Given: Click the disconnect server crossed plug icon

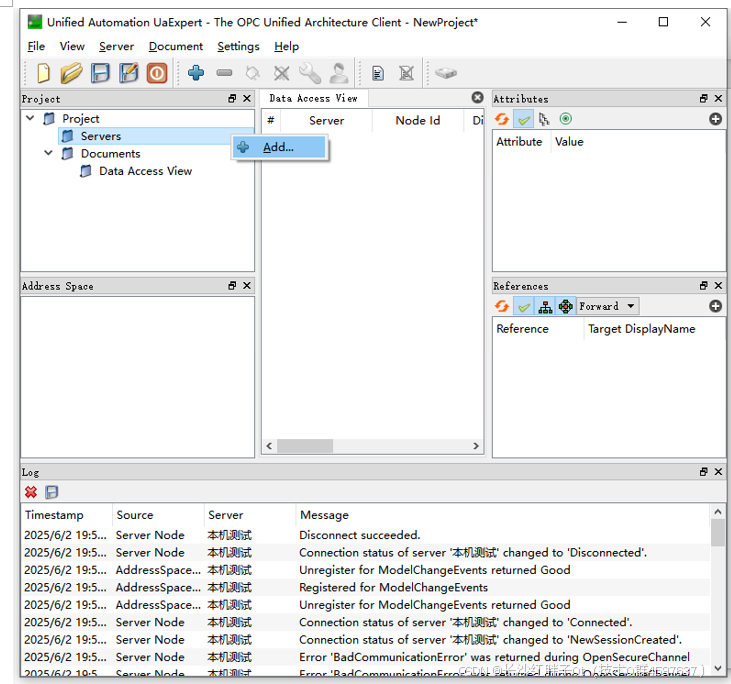Looking at the screenshot, I should tap(282, 73).
